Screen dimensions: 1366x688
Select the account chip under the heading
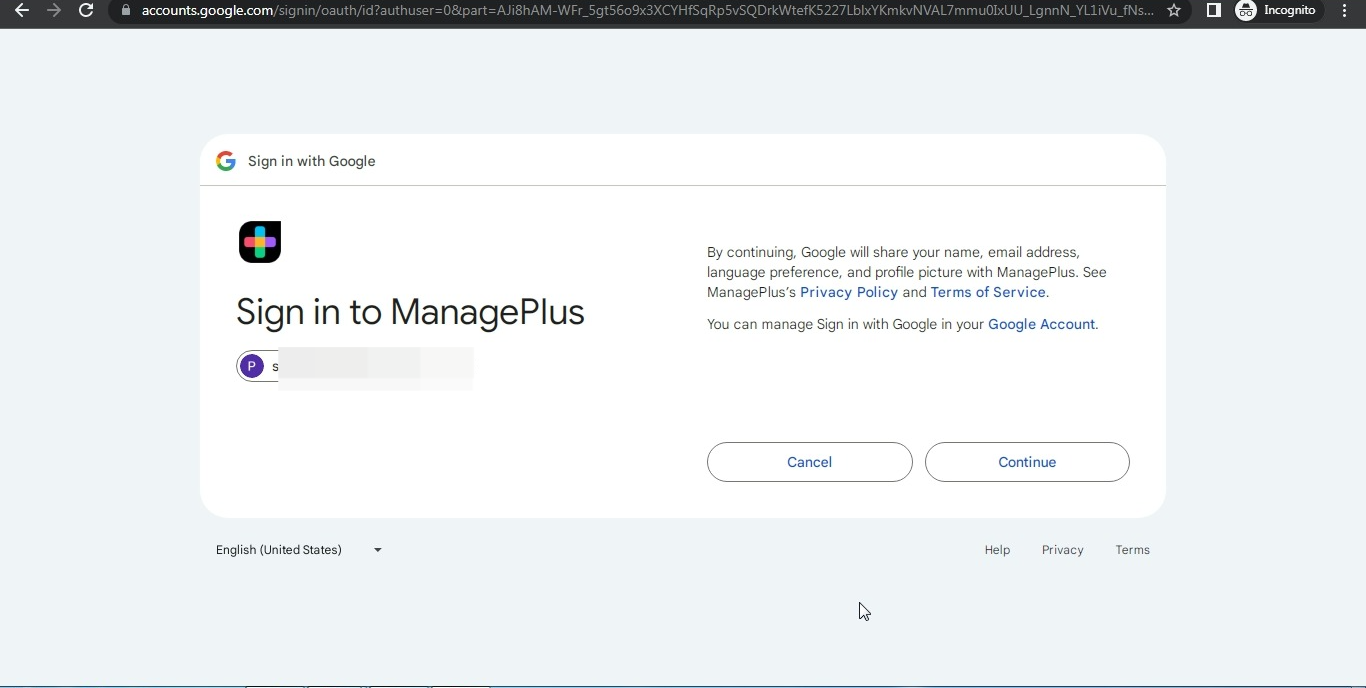coord(355,367)
